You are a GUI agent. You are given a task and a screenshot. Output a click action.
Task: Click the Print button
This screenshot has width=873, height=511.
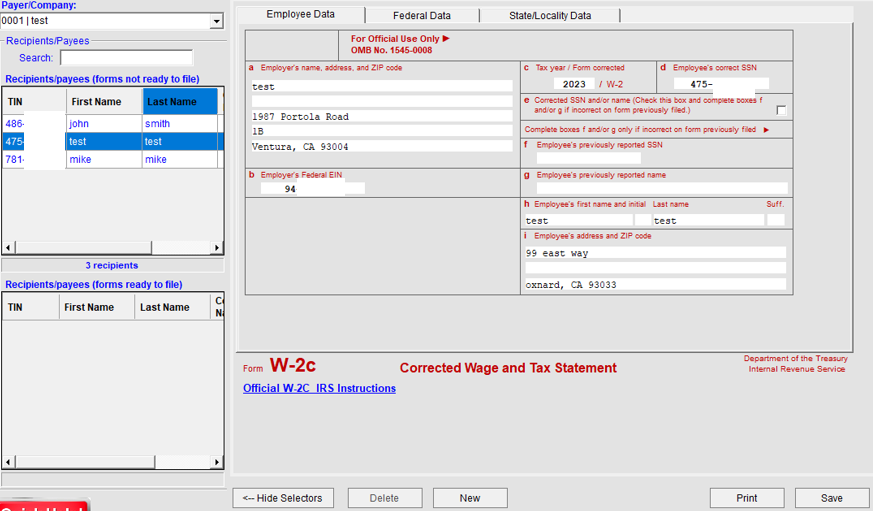(x=746, y=498)
